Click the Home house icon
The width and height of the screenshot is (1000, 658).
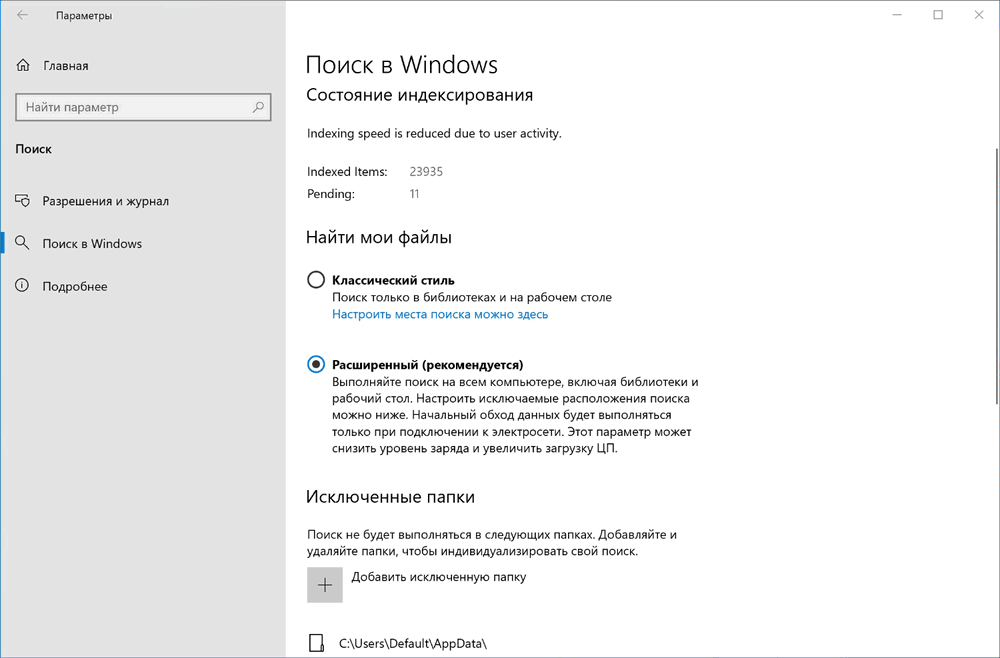click(23, 65)
